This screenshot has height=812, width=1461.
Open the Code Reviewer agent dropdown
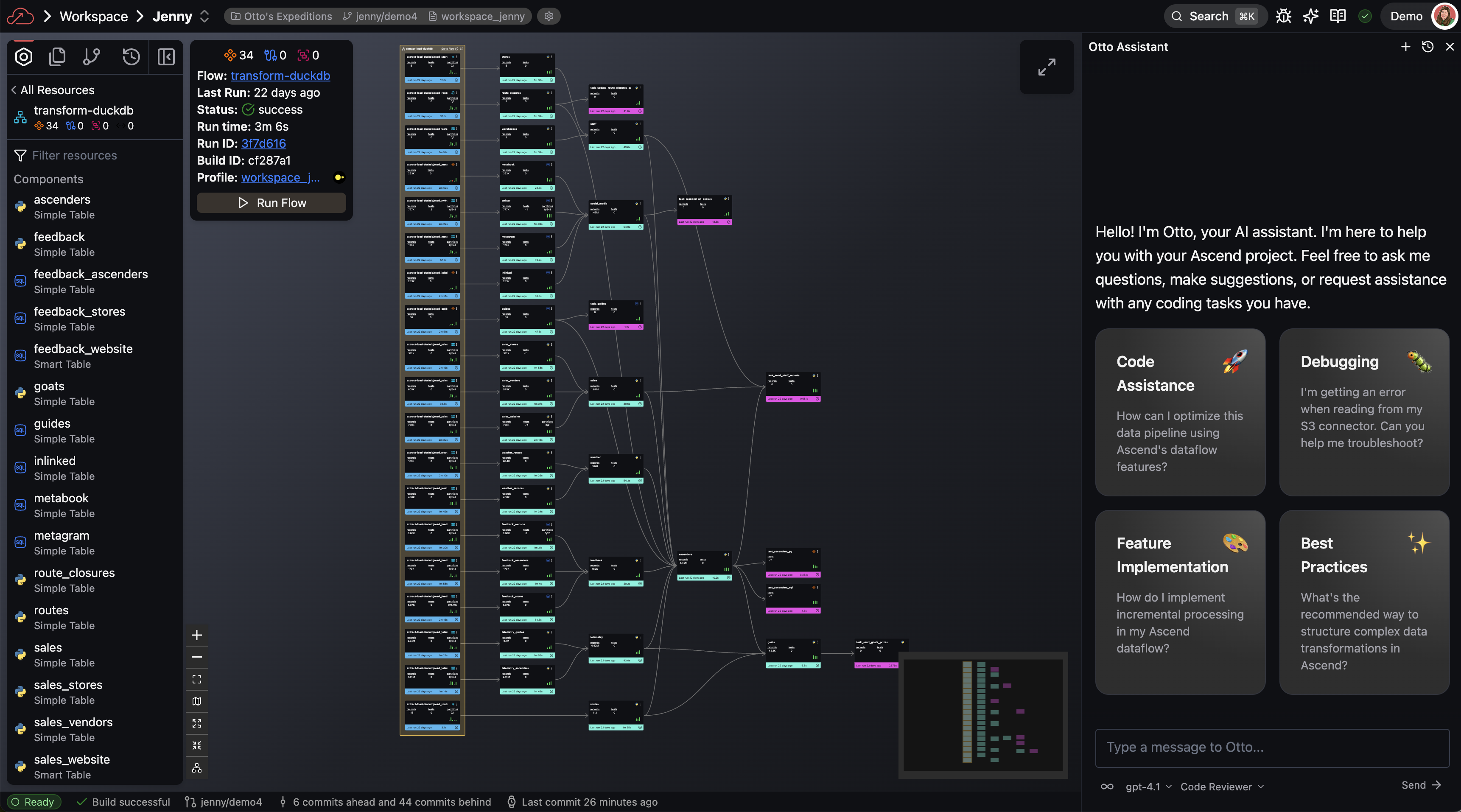pyautogui.click(x=1222, y=787)
